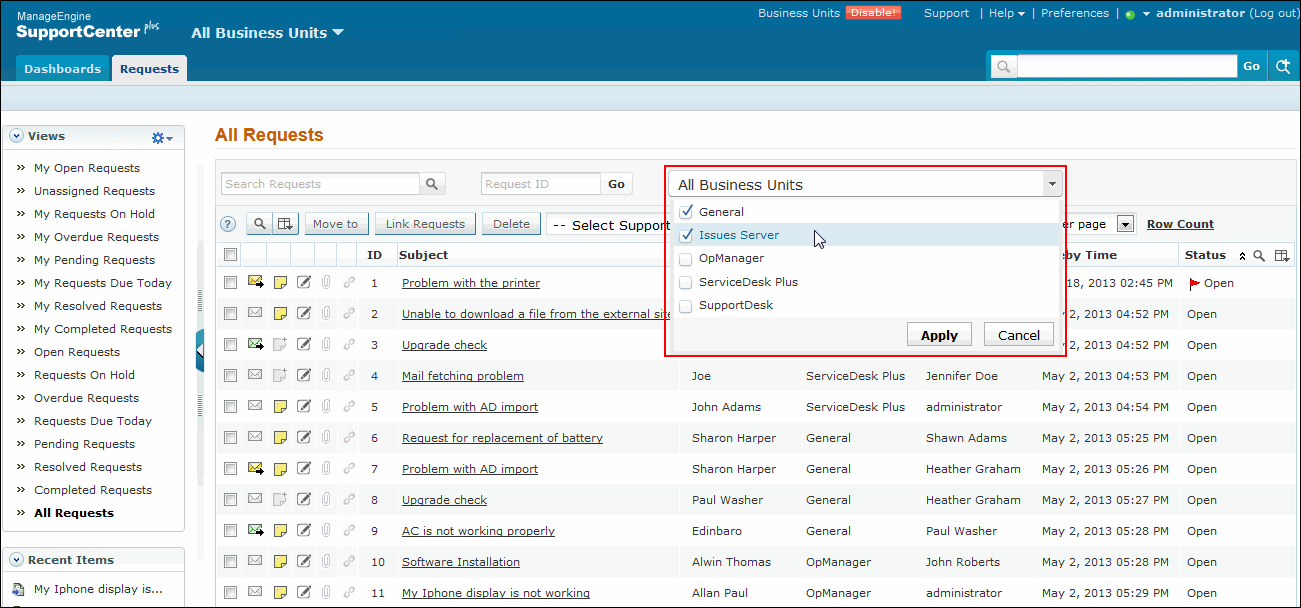Viewport: 1301px width, 608px height.
Task: Click the red Disable! button
Action: pos(873,13)
